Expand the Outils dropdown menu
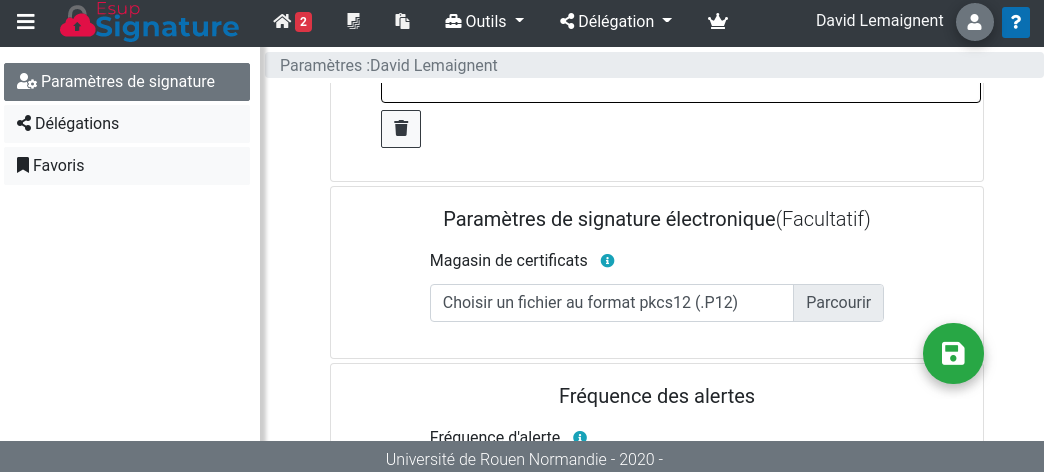This screenshot has width=1044, height=472. 484,21
